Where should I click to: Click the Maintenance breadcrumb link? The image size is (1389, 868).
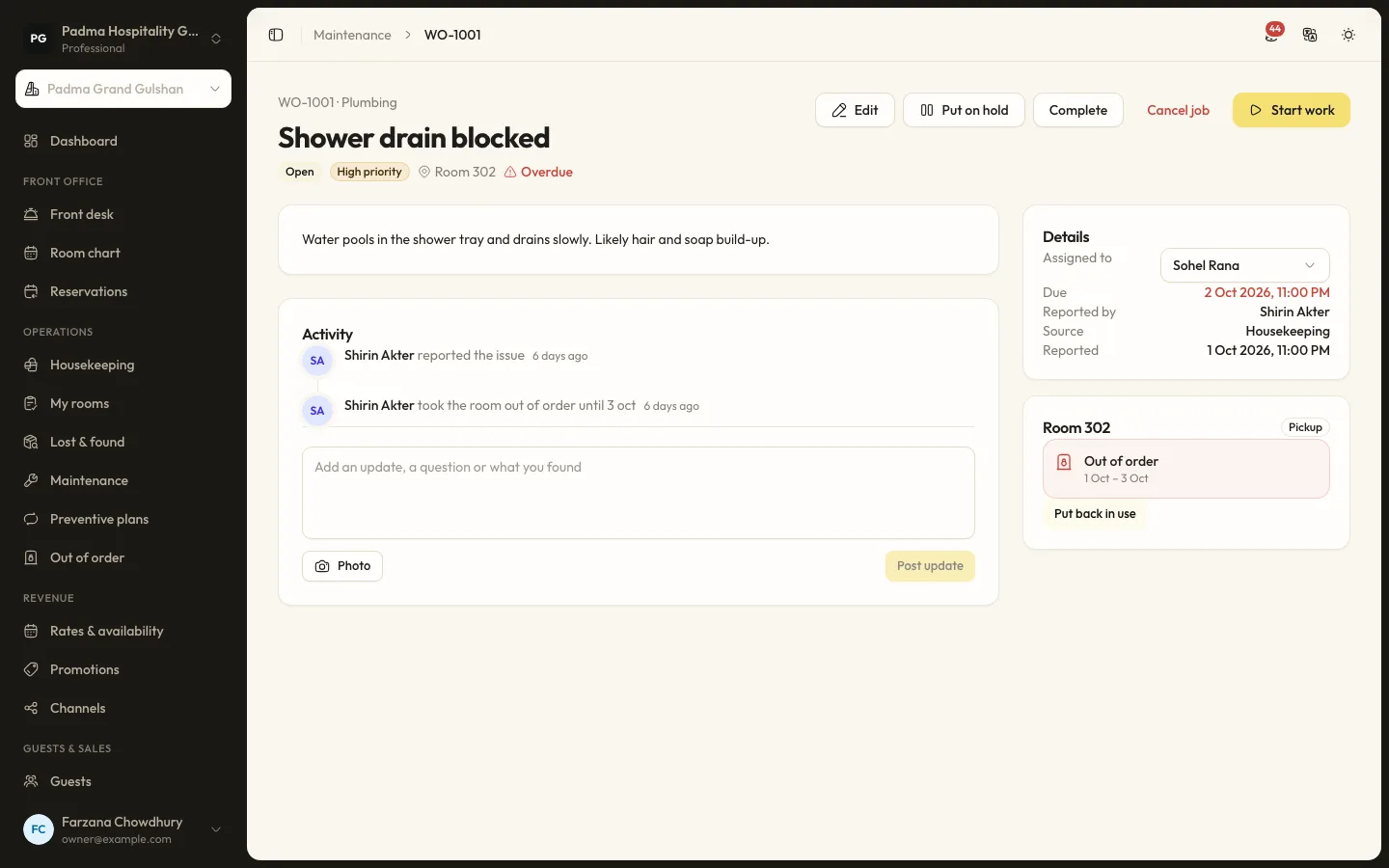point(352,35)
